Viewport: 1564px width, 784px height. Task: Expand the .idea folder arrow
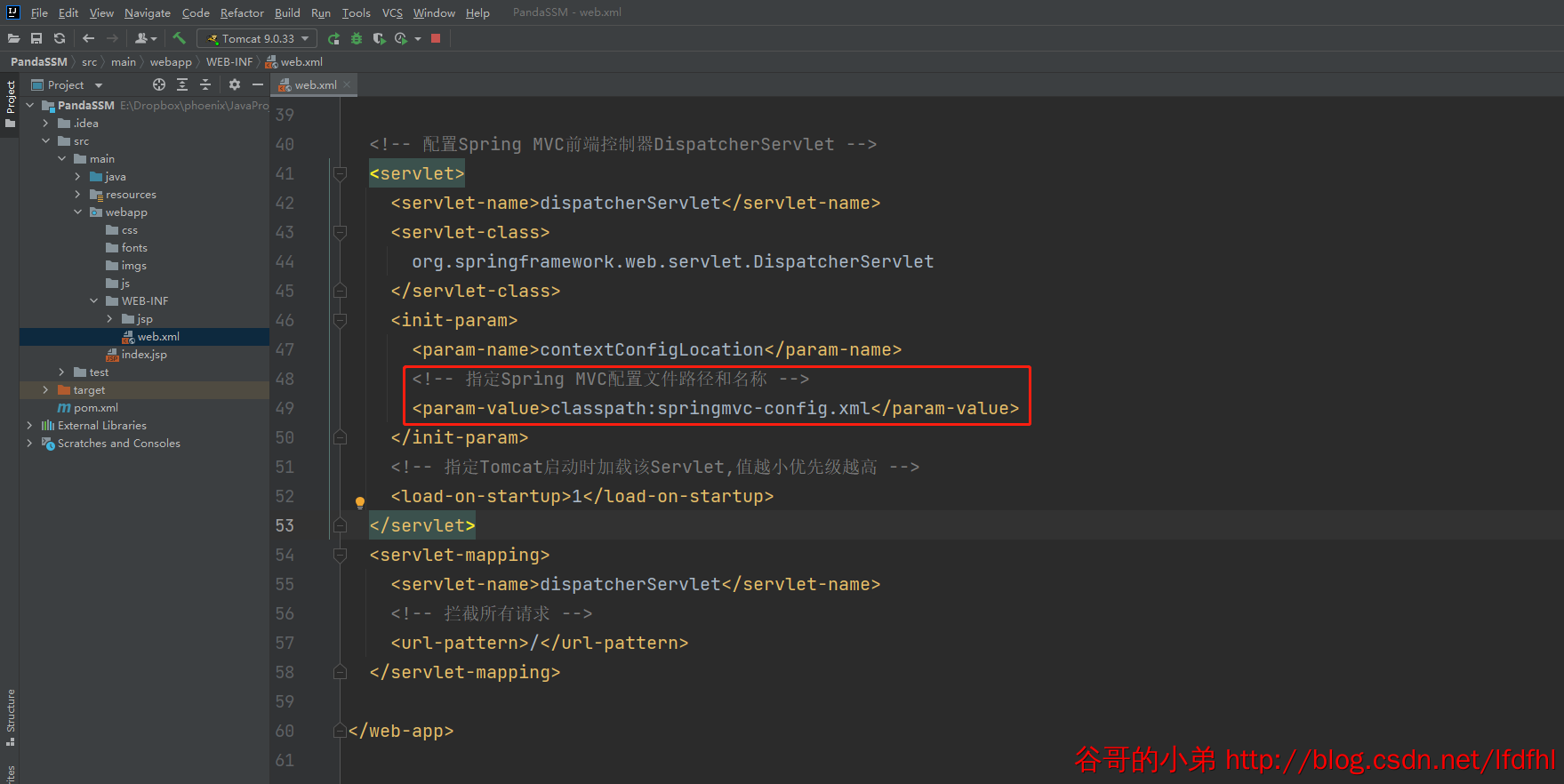click(x=46, y=124)
